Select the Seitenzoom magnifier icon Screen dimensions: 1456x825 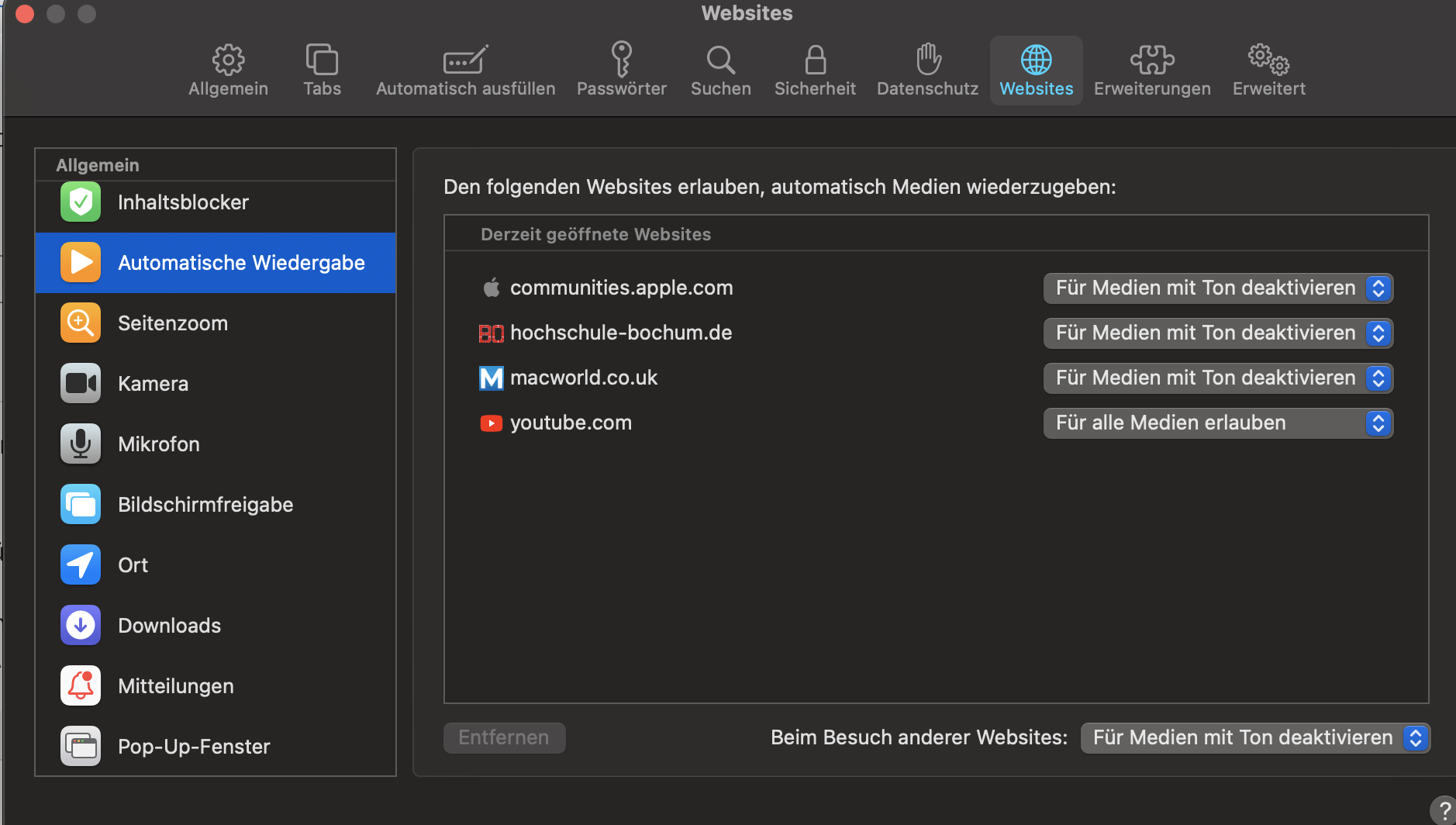pos(81,323)
